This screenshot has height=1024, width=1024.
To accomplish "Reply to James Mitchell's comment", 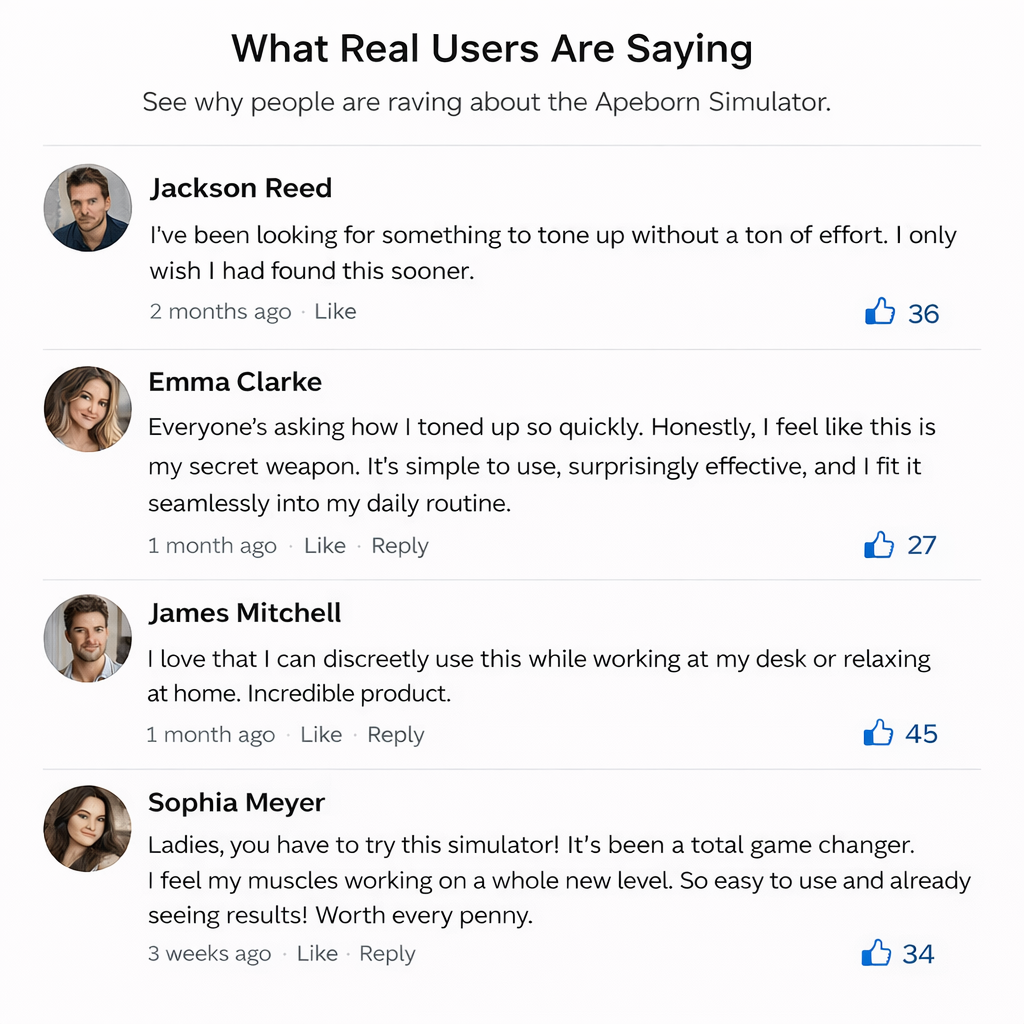I will tap(395, 735).
